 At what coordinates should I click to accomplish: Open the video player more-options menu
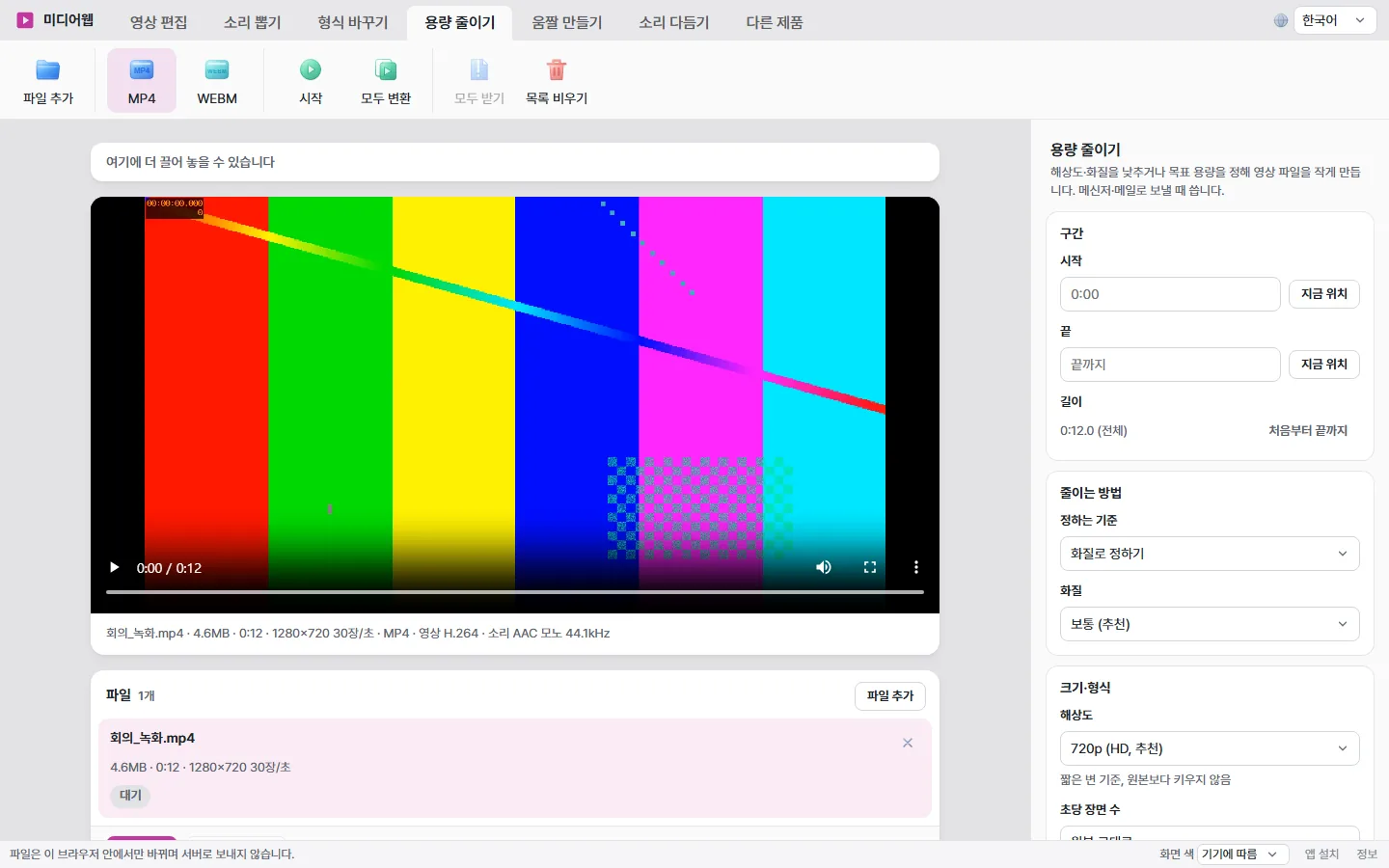(x=916, y=567)
